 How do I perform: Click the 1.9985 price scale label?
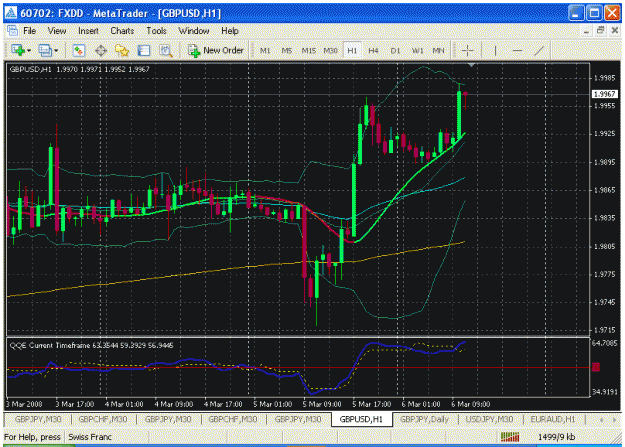(605, 78)
